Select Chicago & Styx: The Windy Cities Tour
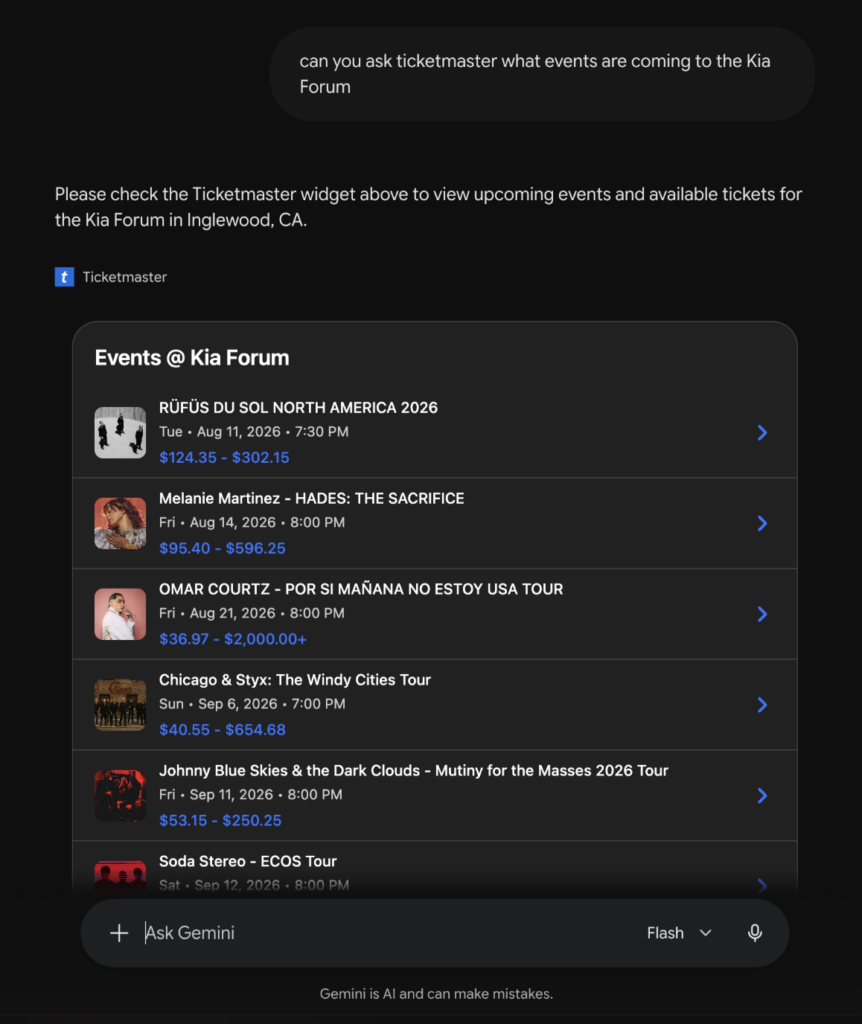 click(x=295, y=680)
